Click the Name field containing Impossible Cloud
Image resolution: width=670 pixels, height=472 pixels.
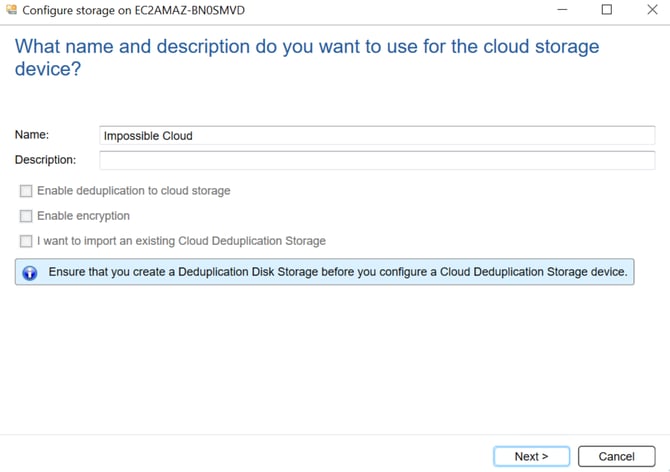(x=377, y=135)
